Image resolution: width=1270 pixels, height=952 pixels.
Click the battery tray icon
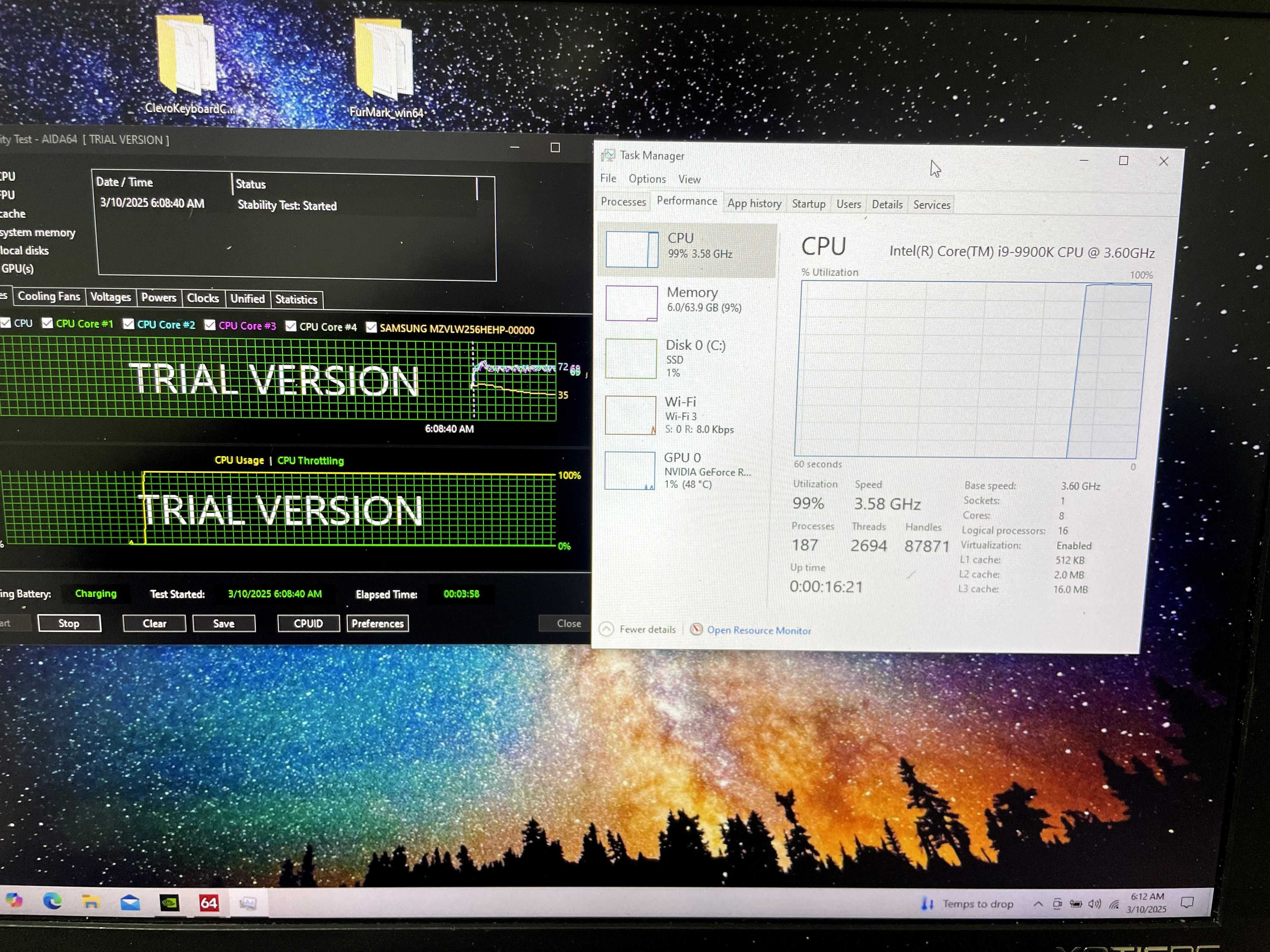(x=1075, y=904)
